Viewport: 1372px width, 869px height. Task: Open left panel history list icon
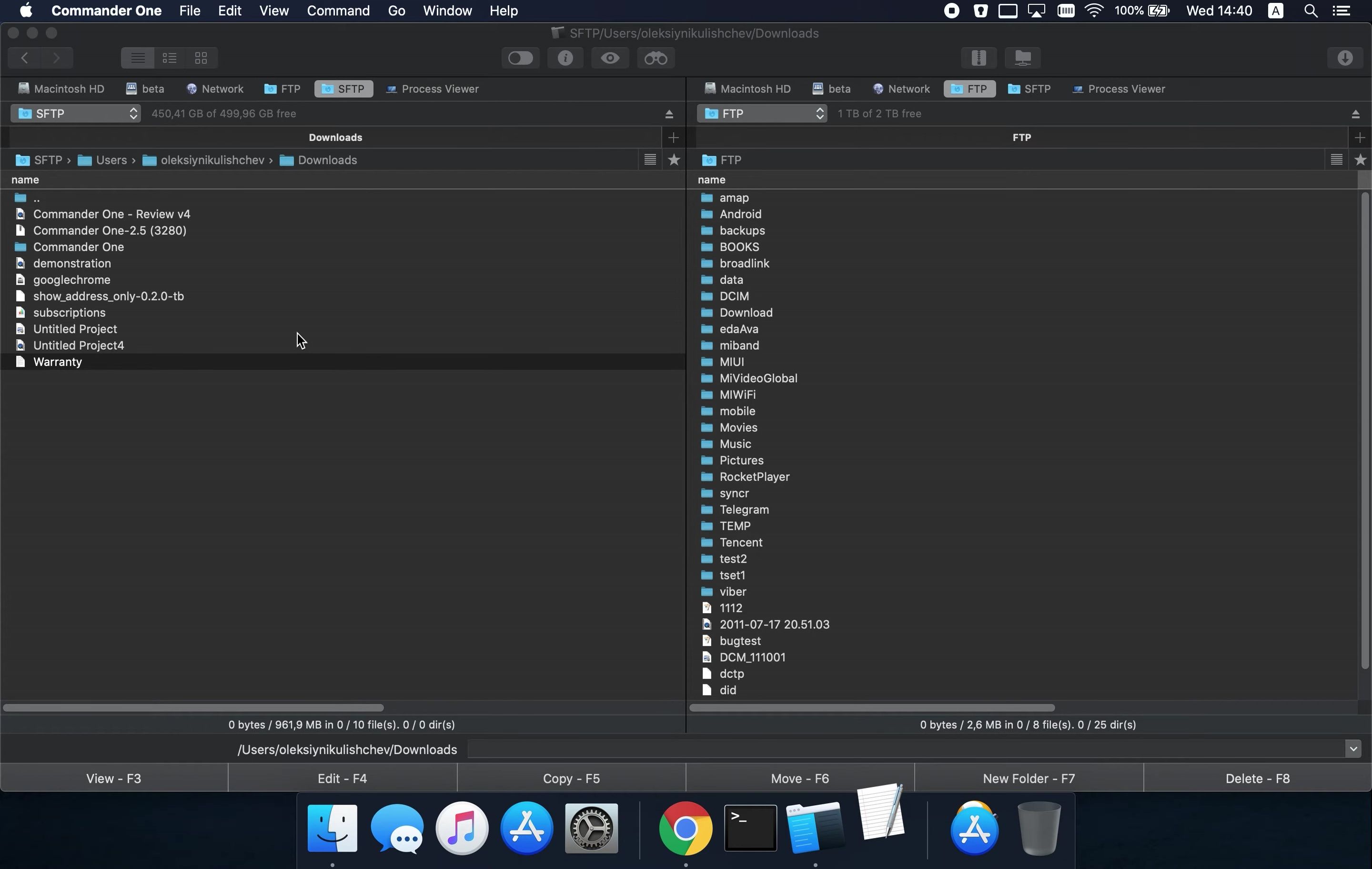pyautogui.click(x=650, y=160)
